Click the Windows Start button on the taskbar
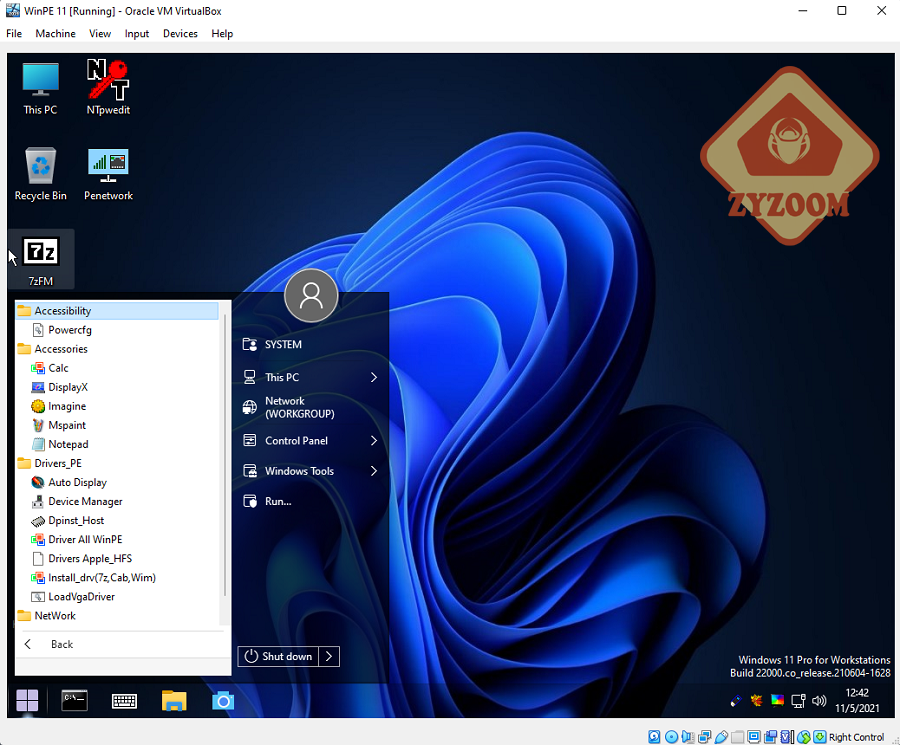This screenshot has width=900, height=745. click(x=27, y=701)
